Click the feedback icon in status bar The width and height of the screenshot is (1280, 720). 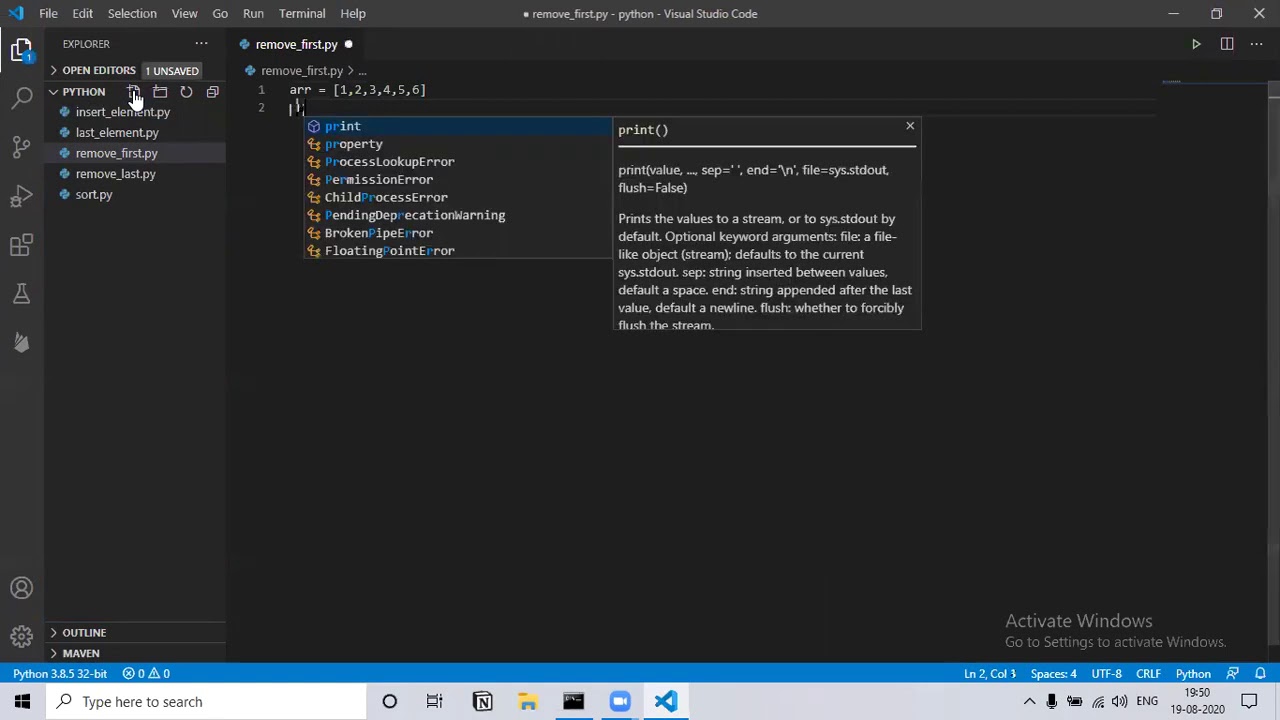[x=1233, y=674]
